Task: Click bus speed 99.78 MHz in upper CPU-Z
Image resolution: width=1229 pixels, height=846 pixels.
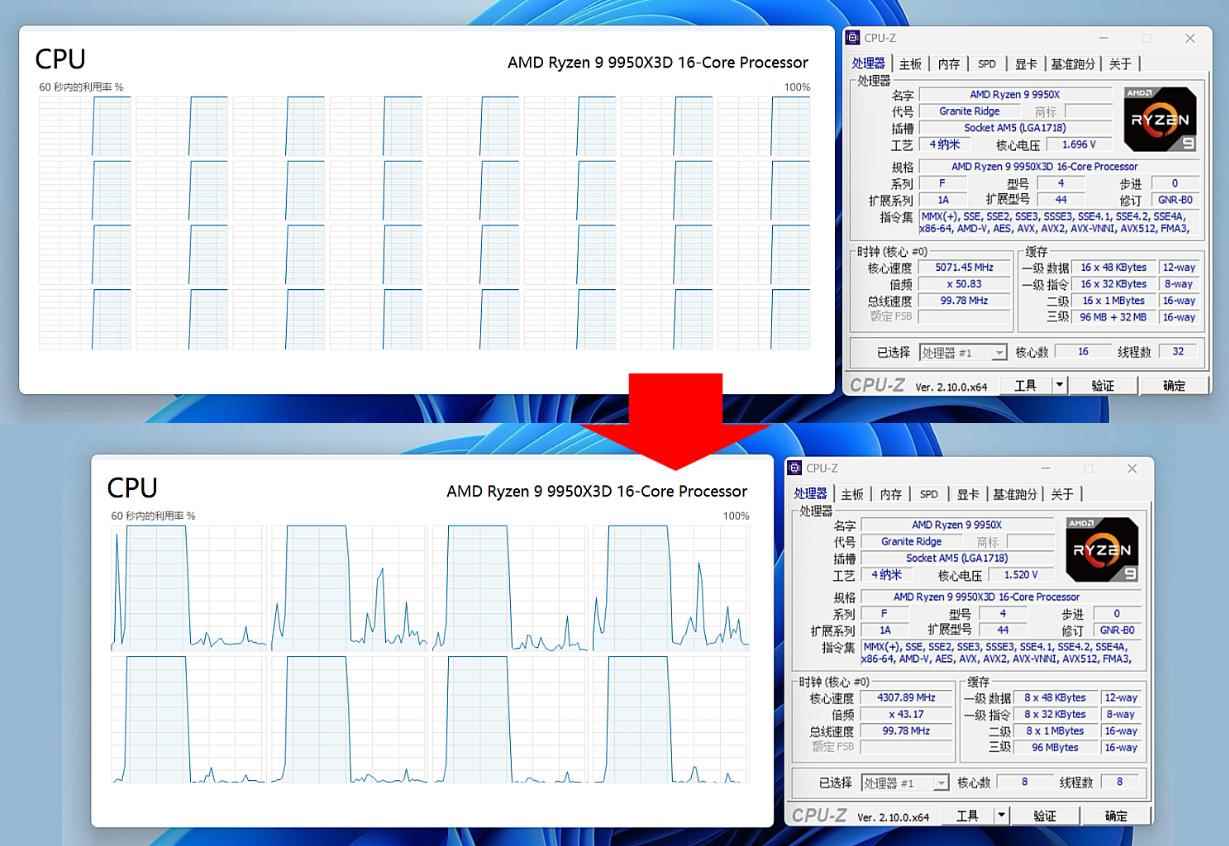Action: pyautogui.click(x=964, y=301)
